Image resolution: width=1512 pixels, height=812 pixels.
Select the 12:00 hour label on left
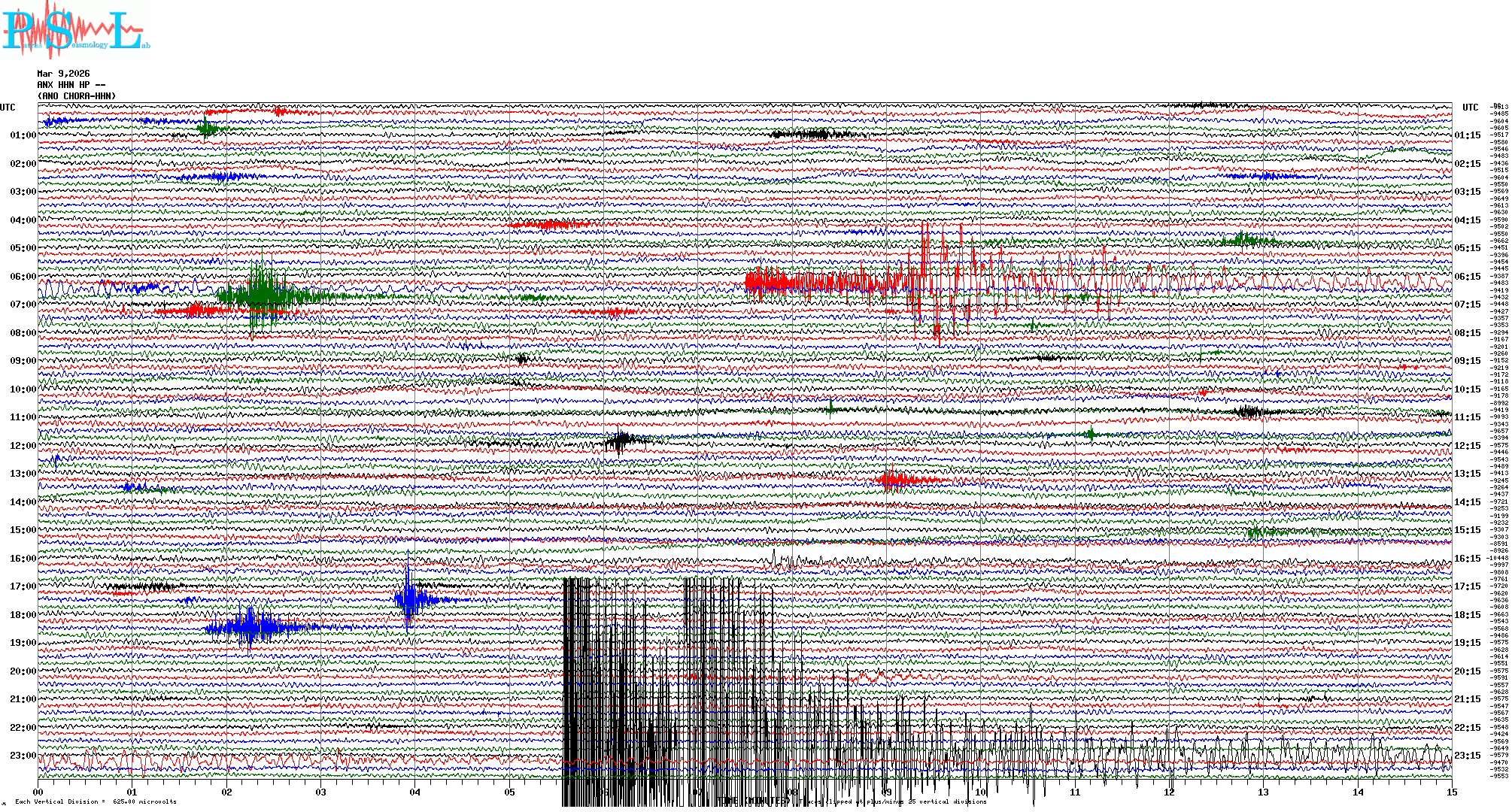coord(23,446)
